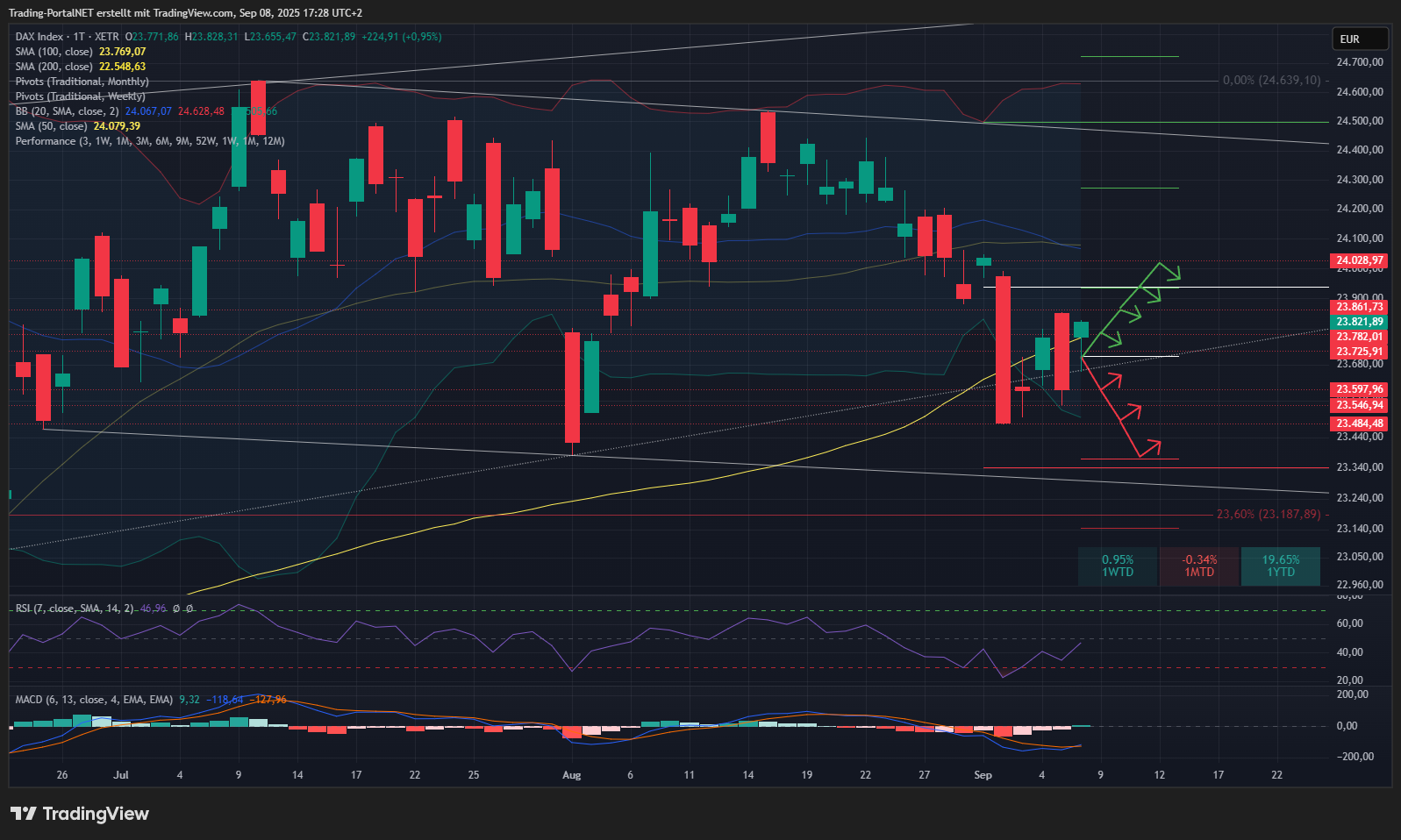Viewport: 1401px width, 840px height.
Task: Click the green current price label 23.821,89
Action: pyautogui.click(x=1359, y=322)
